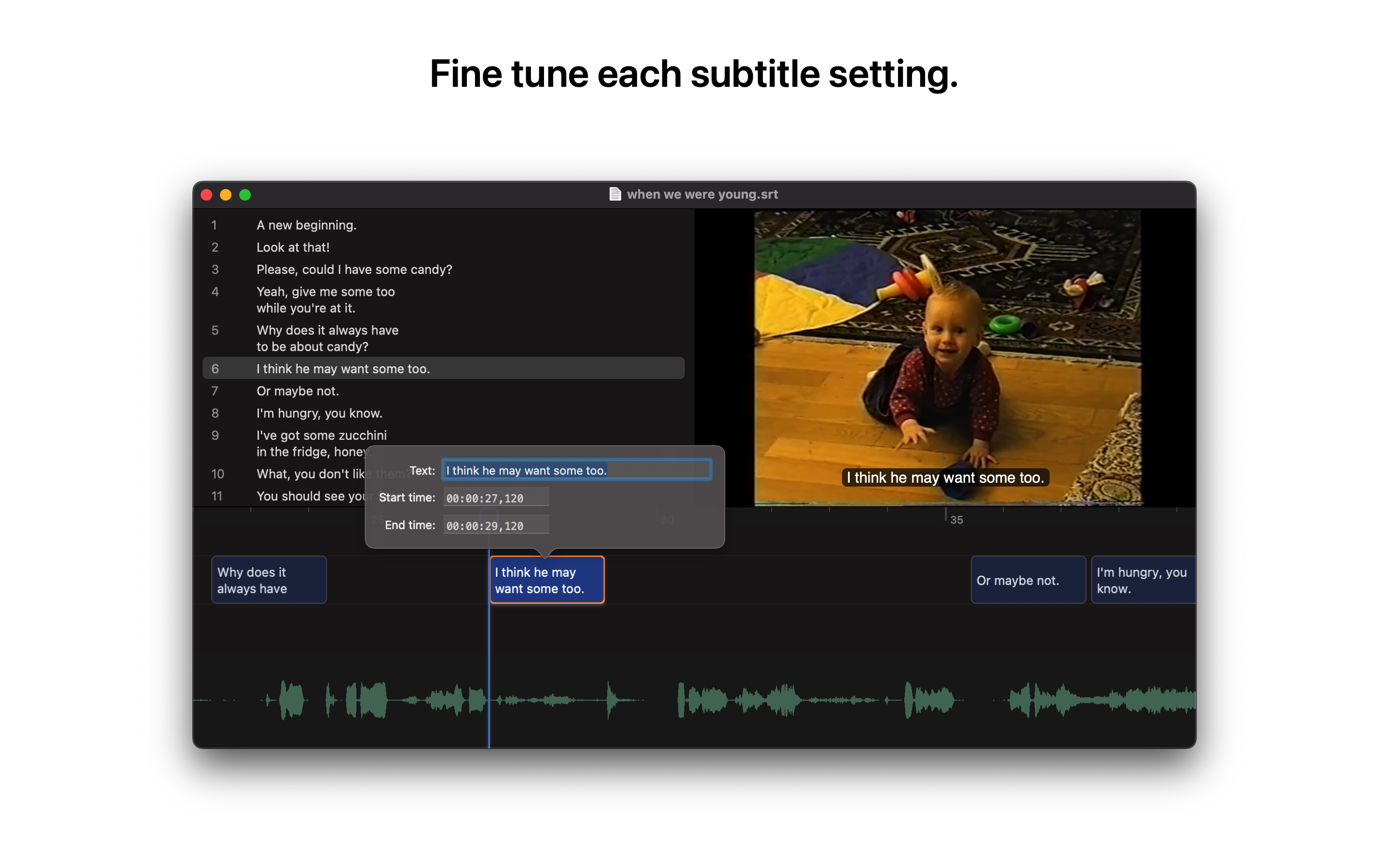Click the highlighted 'I think he may' clip

[546, 580]
